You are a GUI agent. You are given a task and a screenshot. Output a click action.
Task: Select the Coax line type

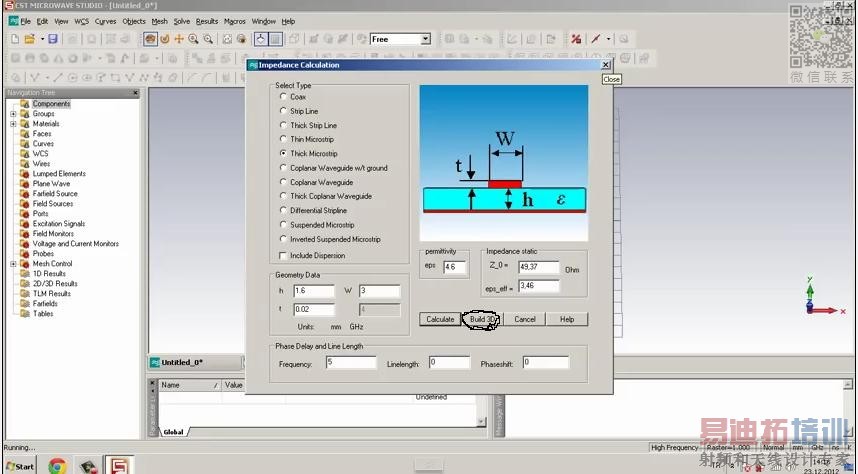283,96
